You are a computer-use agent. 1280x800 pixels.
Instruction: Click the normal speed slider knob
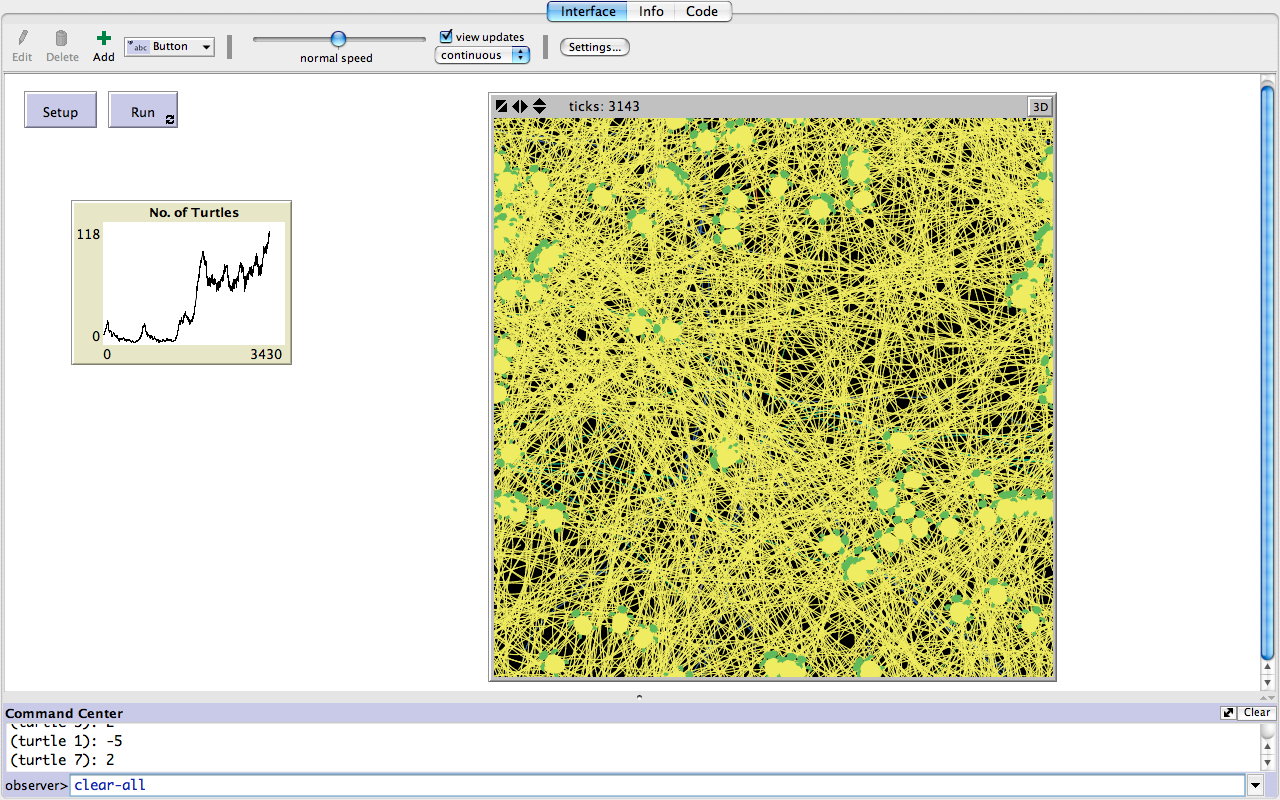(338, 39)
